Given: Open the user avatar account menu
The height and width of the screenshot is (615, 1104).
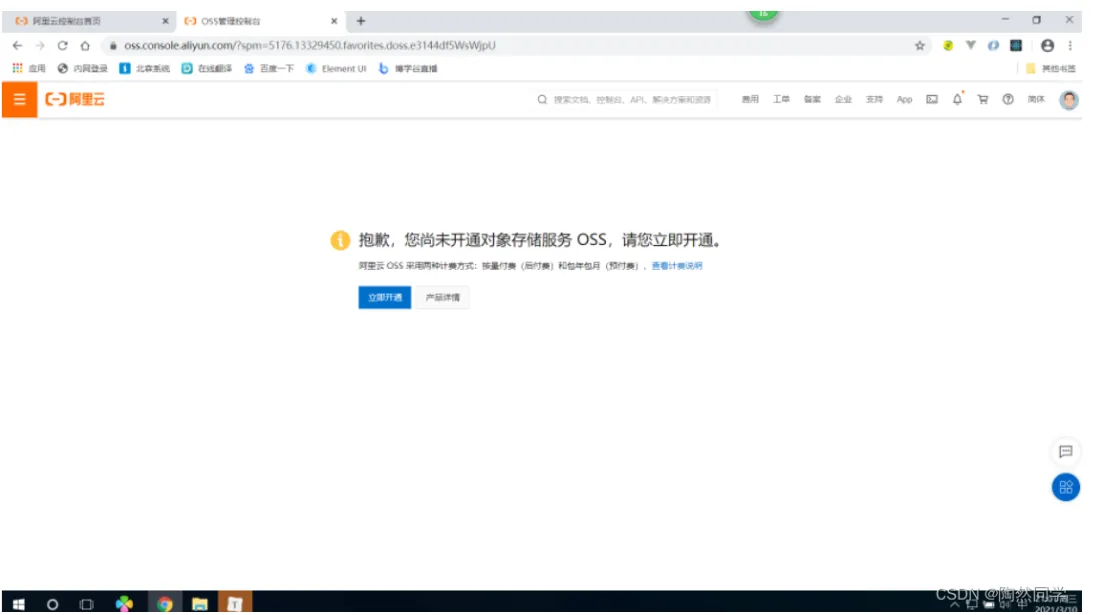Looking at the screenshot, I should (1068, 100).
